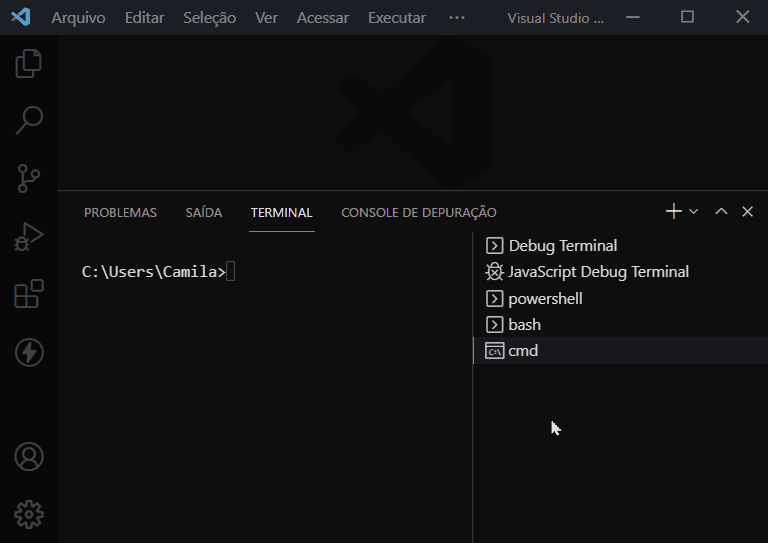Click the VS Code logo in title bar
This screenshot has height=543, width=768.
tap(21, 17)
